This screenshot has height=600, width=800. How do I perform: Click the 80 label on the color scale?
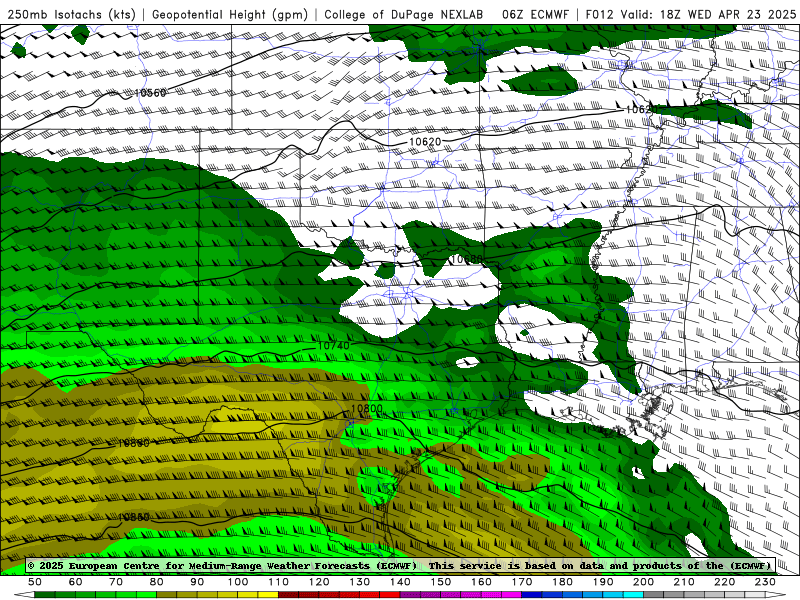click(157, 582)
